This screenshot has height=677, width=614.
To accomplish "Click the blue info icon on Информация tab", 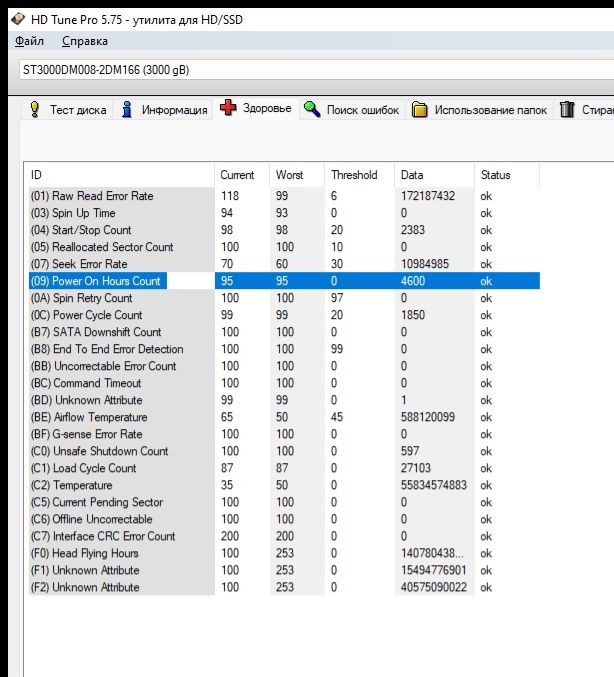I will coord(127,109).
